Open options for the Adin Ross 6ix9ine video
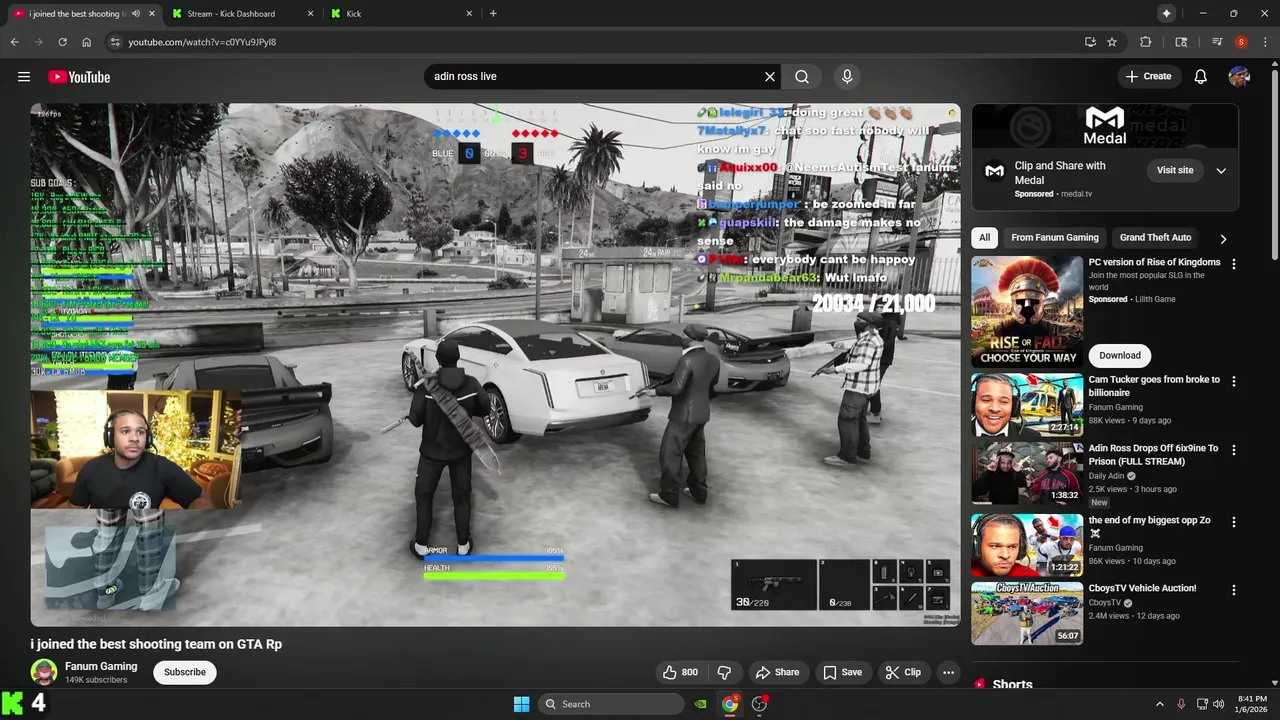The height and width of the screenshot is (720, 1280). tap(1233, 450)
